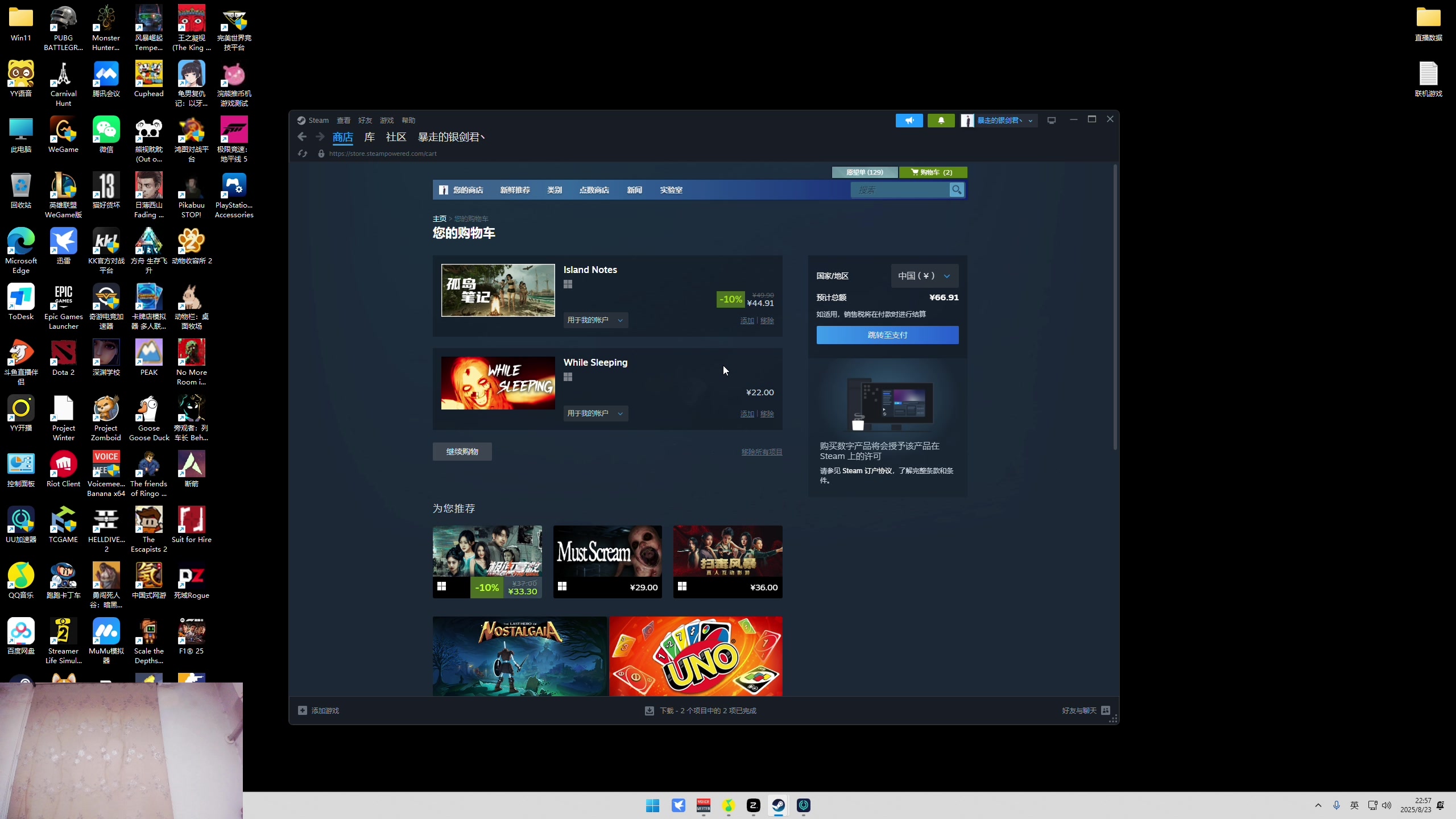Open the 查看 view menu
This screenshot has width=1456, height=819.
pos(344,121)
